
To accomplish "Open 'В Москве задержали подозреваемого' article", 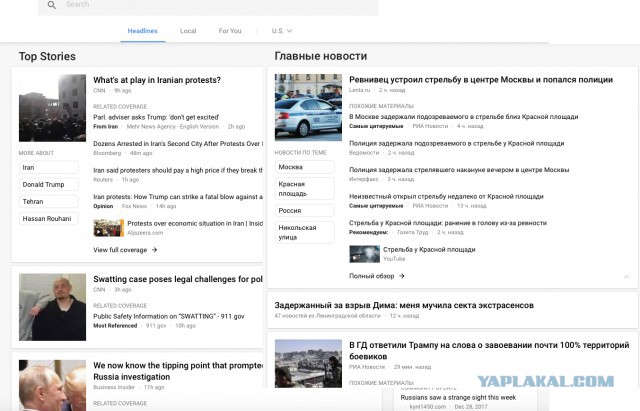I will click(464, 117).
